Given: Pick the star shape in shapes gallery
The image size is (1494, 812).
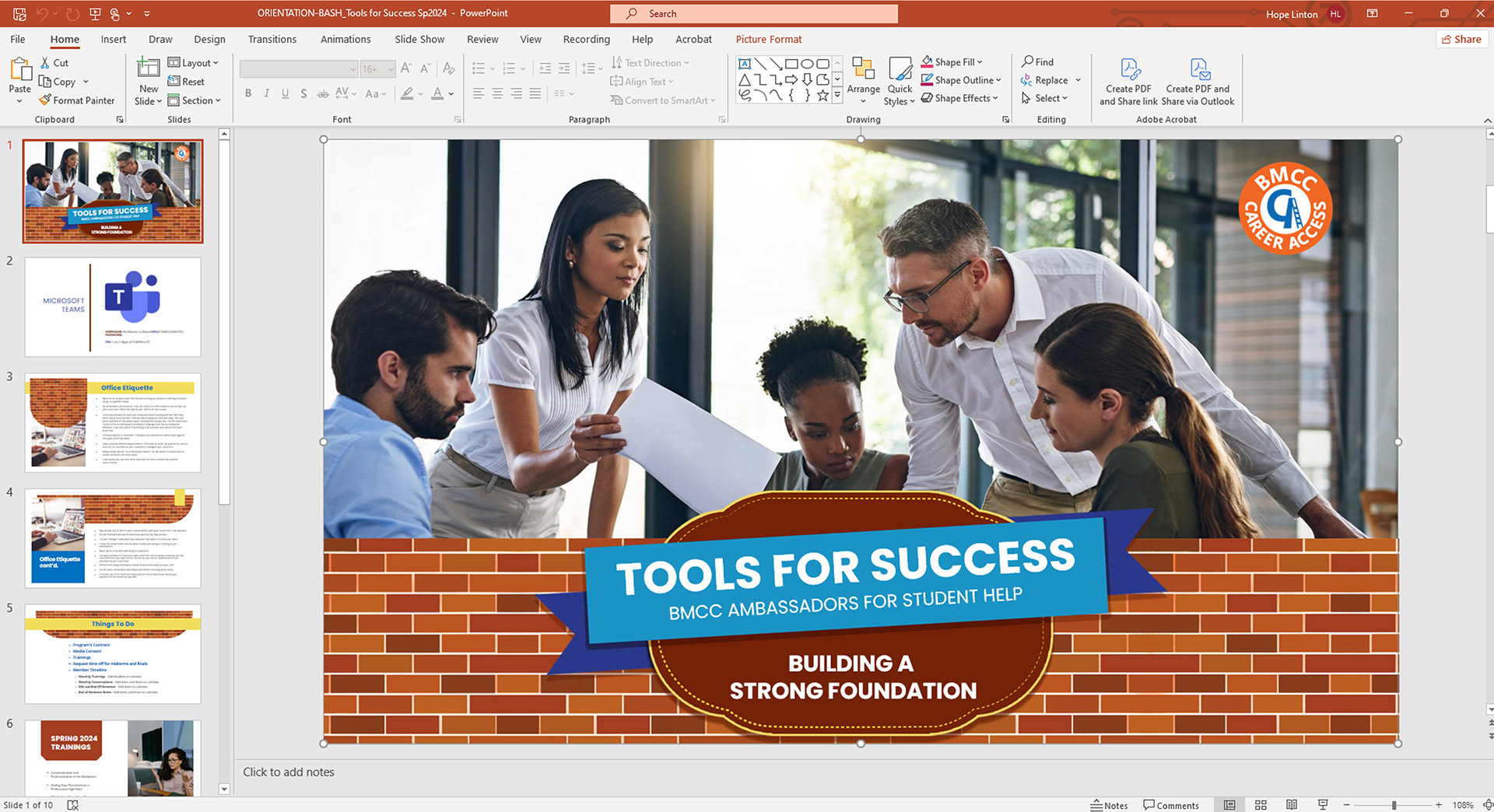Looking at the screenshot, I should click(x=822, y=95).
